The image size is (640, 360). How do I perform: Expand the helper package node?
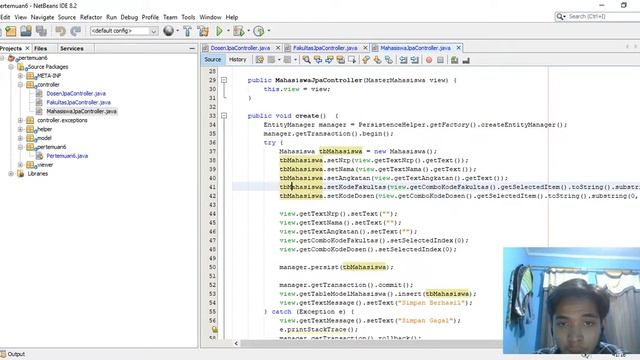click(20, 129)
